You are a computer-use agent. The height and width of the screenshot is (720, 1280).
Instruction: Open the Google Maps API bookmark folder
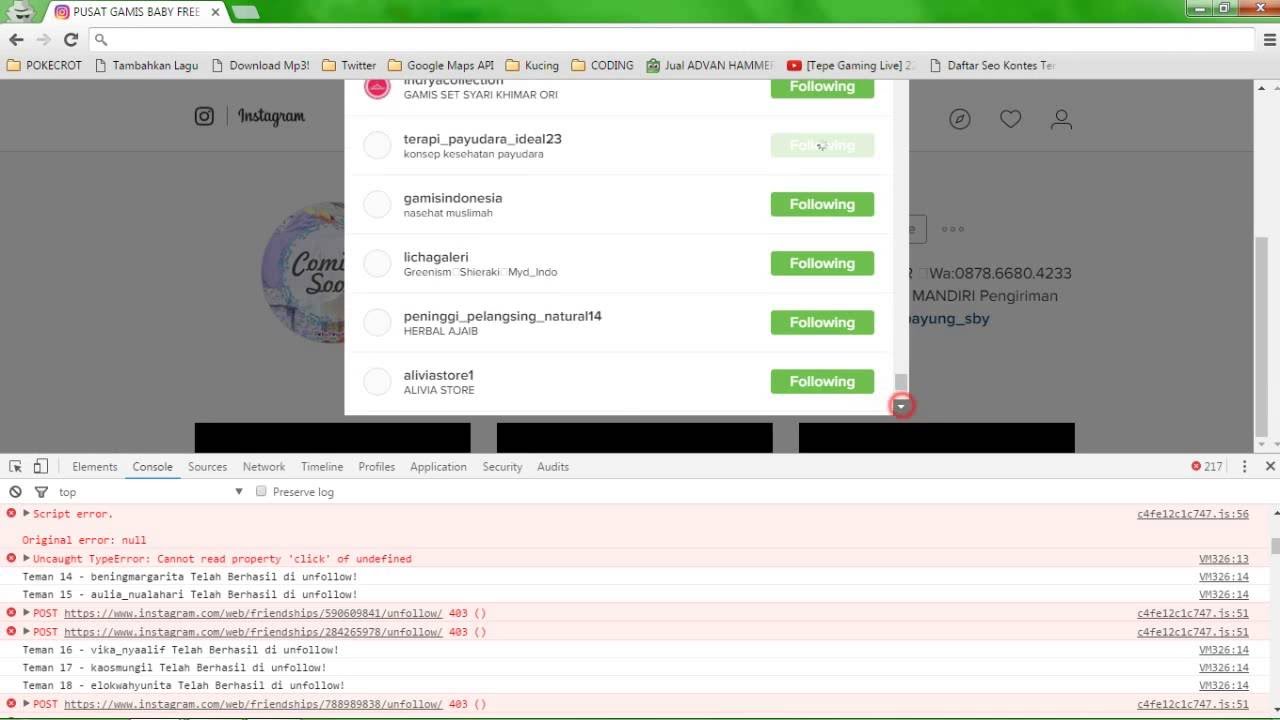click(x=440, y=65)
